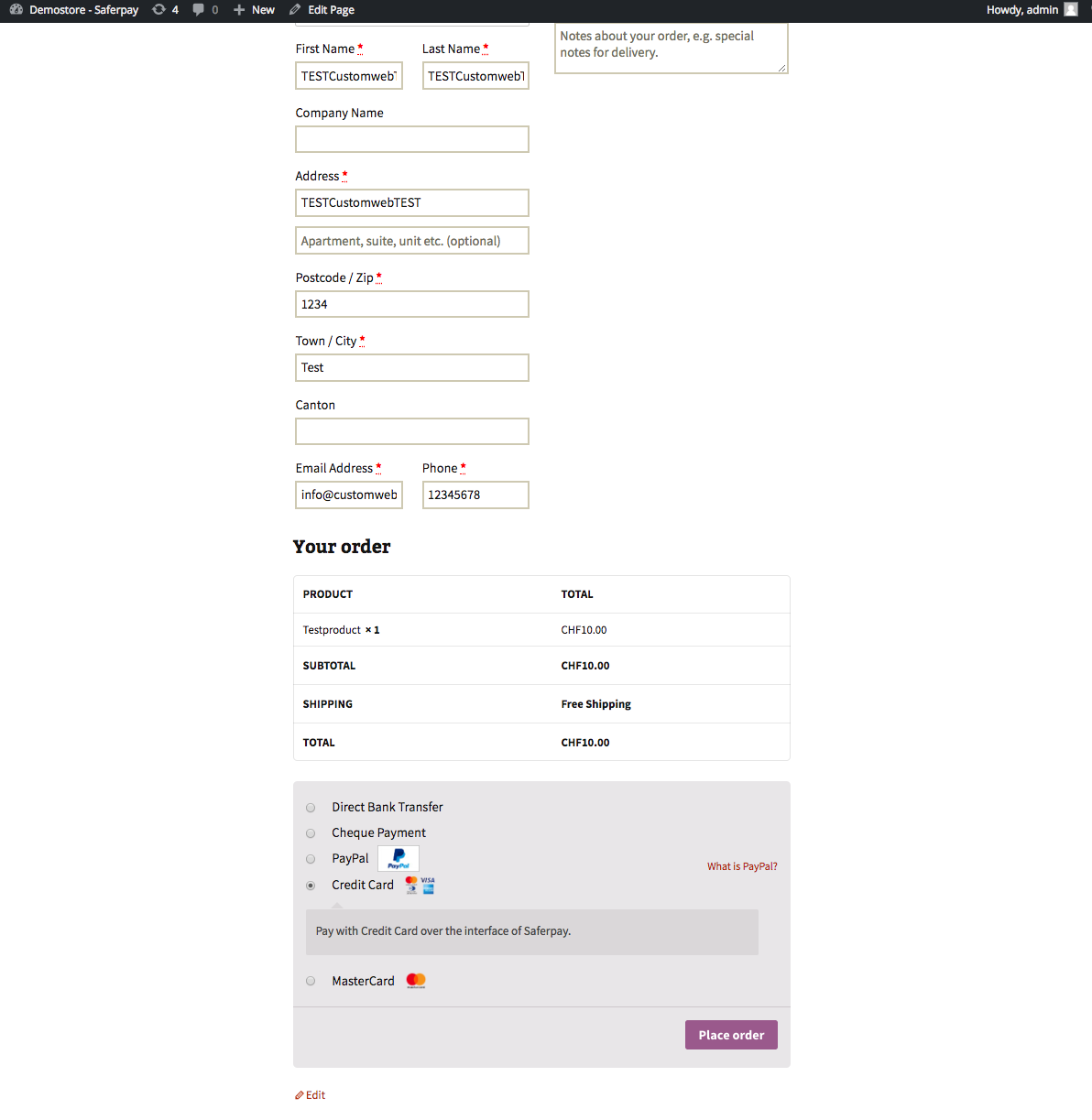1092x1120 pixels.
Task: Open the updates icon showing 4
Action: pyautogui.click(x=159, y=10)
